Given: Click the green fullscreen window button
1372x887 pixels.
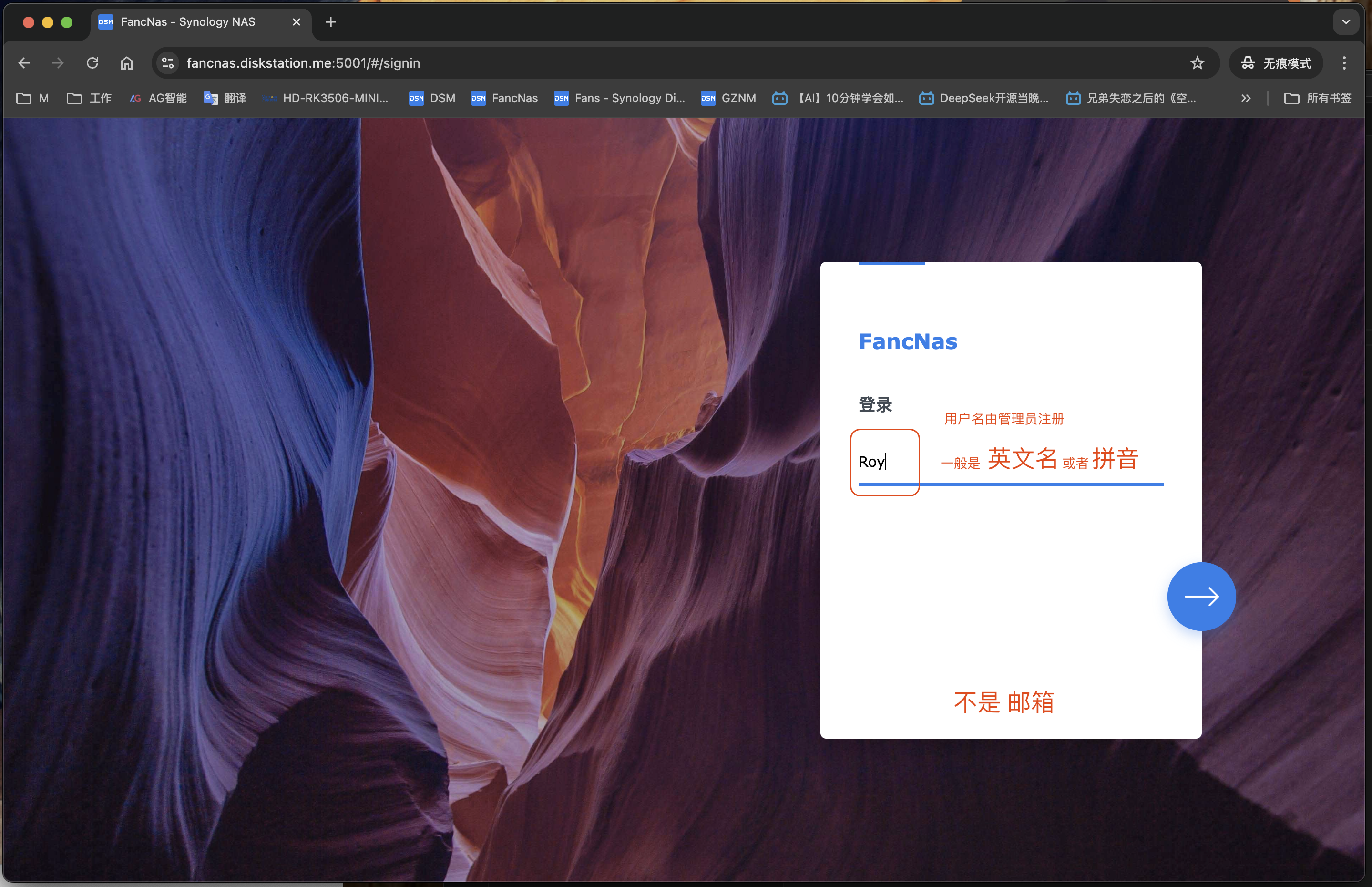Looking at the screenshot, I should (x=67, y=22).
